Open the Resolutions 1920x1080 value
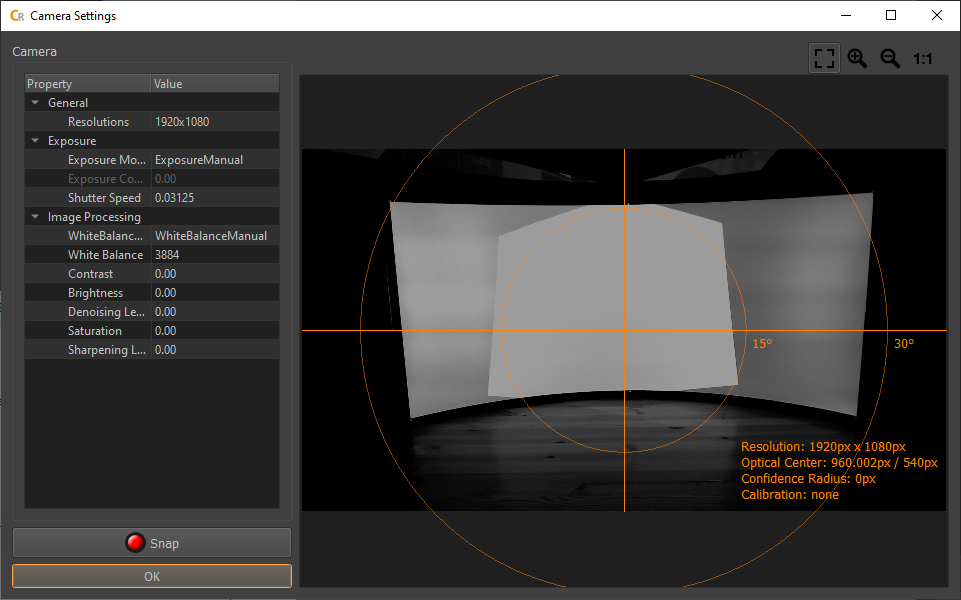This screenshot has height=600, width=961. (215, 122)
